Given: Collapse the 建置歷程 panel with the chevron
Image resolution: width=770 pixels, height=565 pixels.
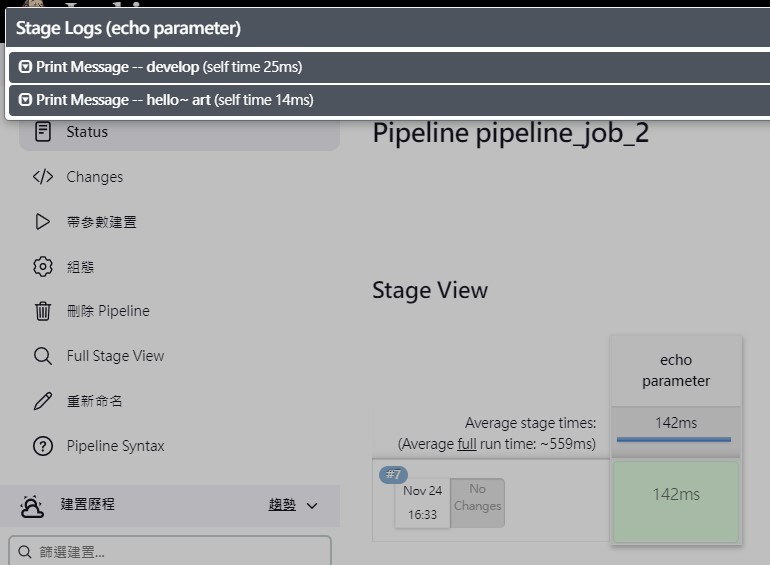Looking at the screenshot, I should click(312, 506).
